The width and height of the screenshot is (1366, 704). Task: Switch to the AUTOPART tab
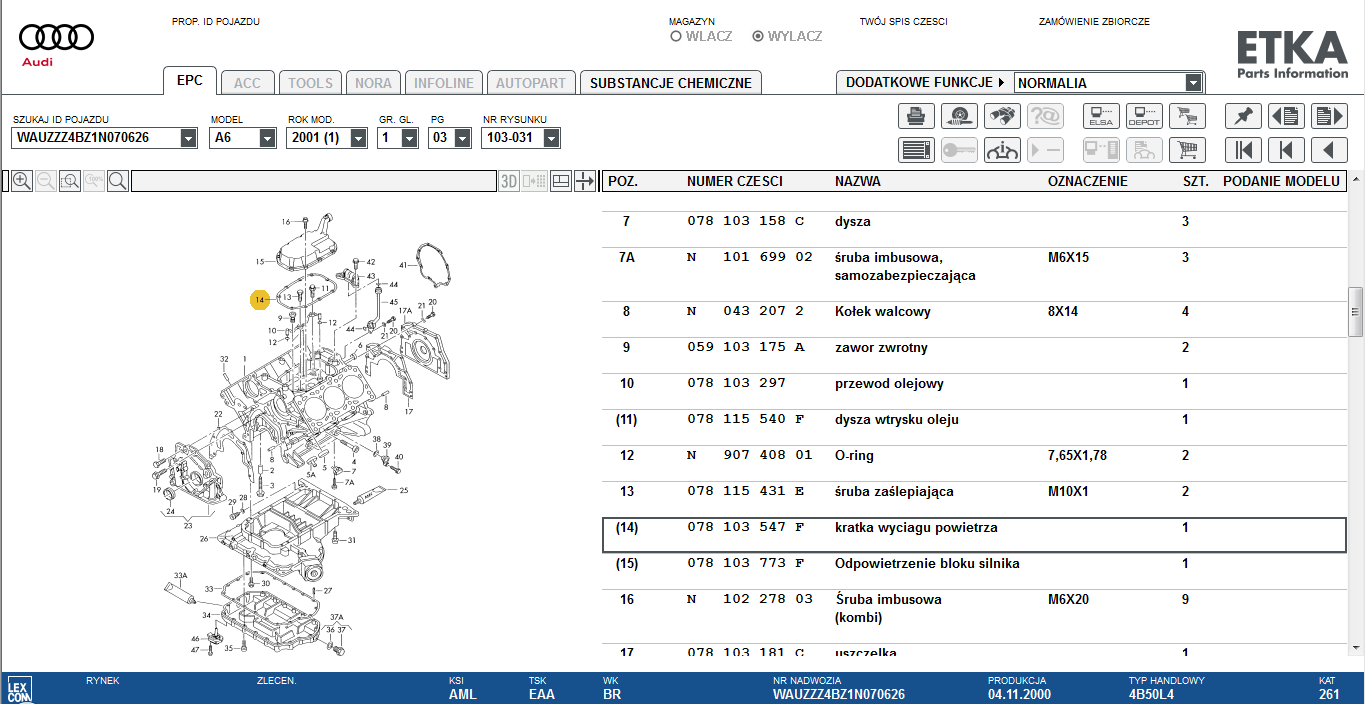click(531, 83)
